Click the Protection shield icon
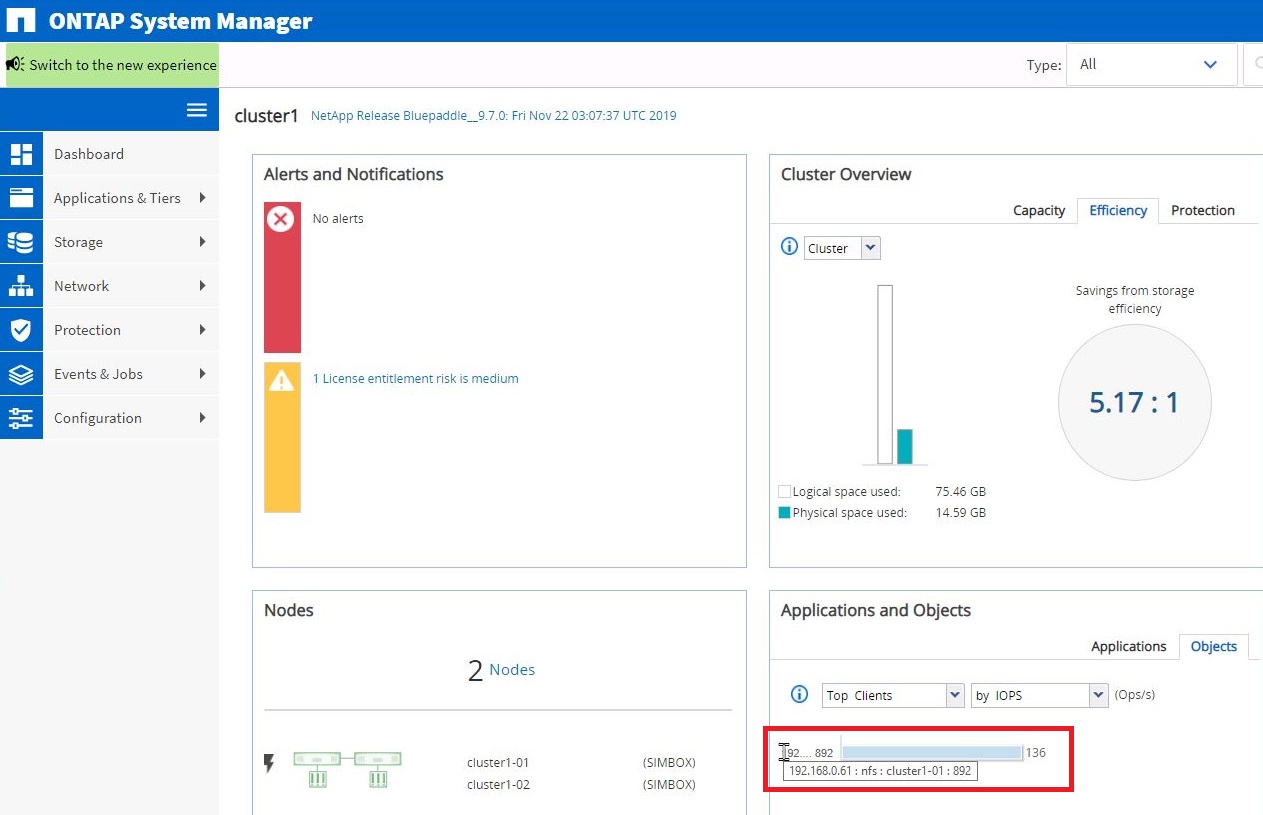The width and height of the screenshot is (1263, 815). [x=21, y=330]
